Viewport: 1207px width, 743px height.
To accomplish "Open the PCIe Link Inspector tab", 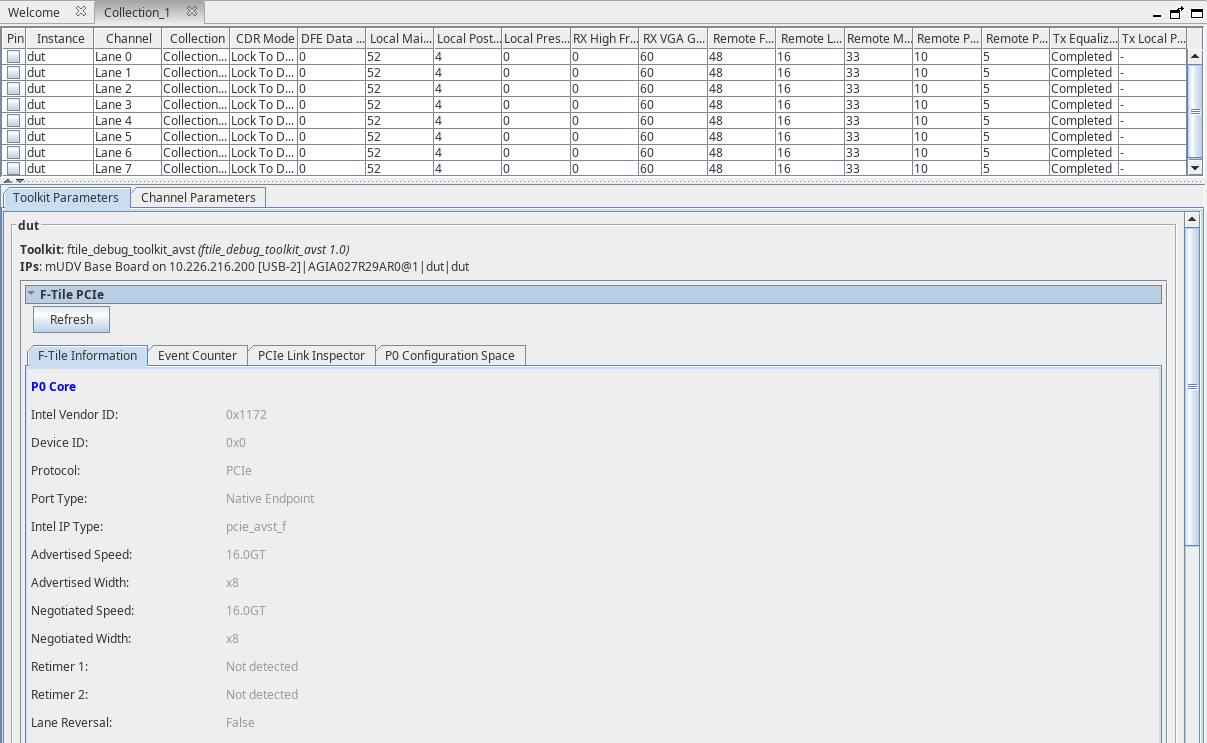I will click(x=311, y=356).
